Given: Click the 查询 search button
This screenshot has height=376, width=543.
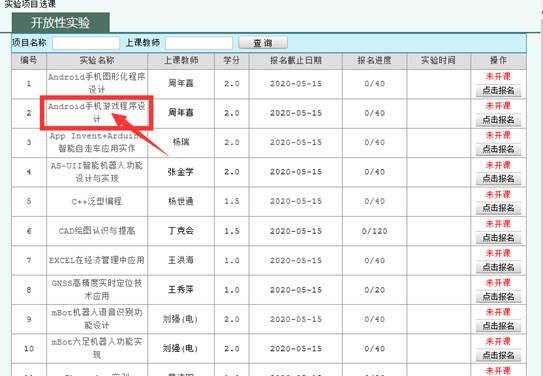Looking at the screenshot, I should tap(263, 43).
